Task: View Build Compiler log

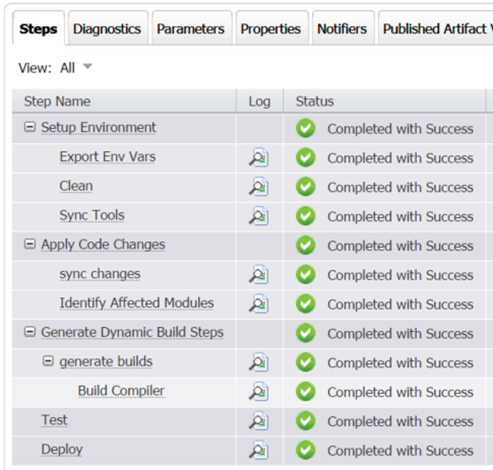Action: (x=259, y=392)
